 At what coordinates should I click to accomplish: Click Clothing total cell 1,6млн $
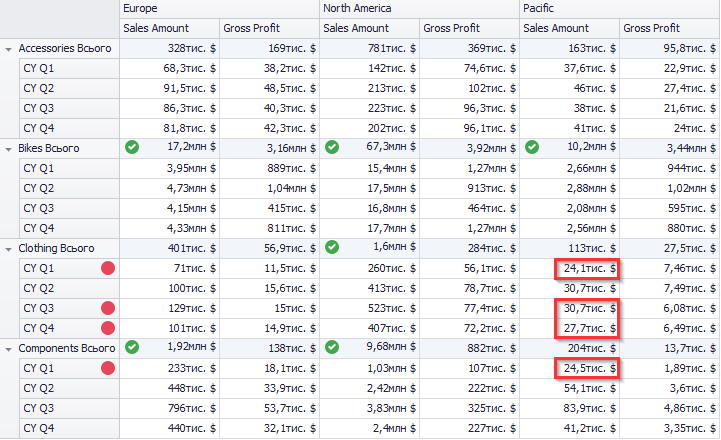pyautogui.click(x=369, y=247)
